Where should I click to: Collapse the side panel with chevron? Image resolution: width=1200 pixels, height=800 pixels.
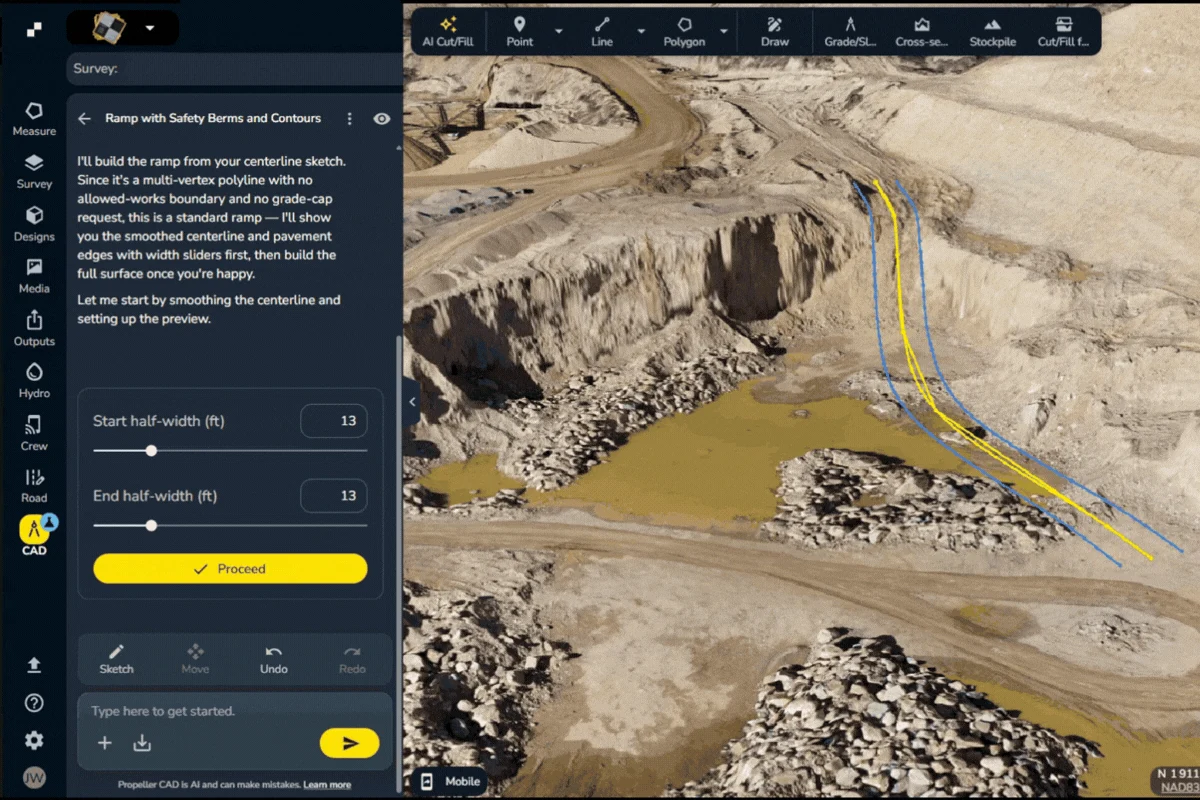[x=412, y=402]
